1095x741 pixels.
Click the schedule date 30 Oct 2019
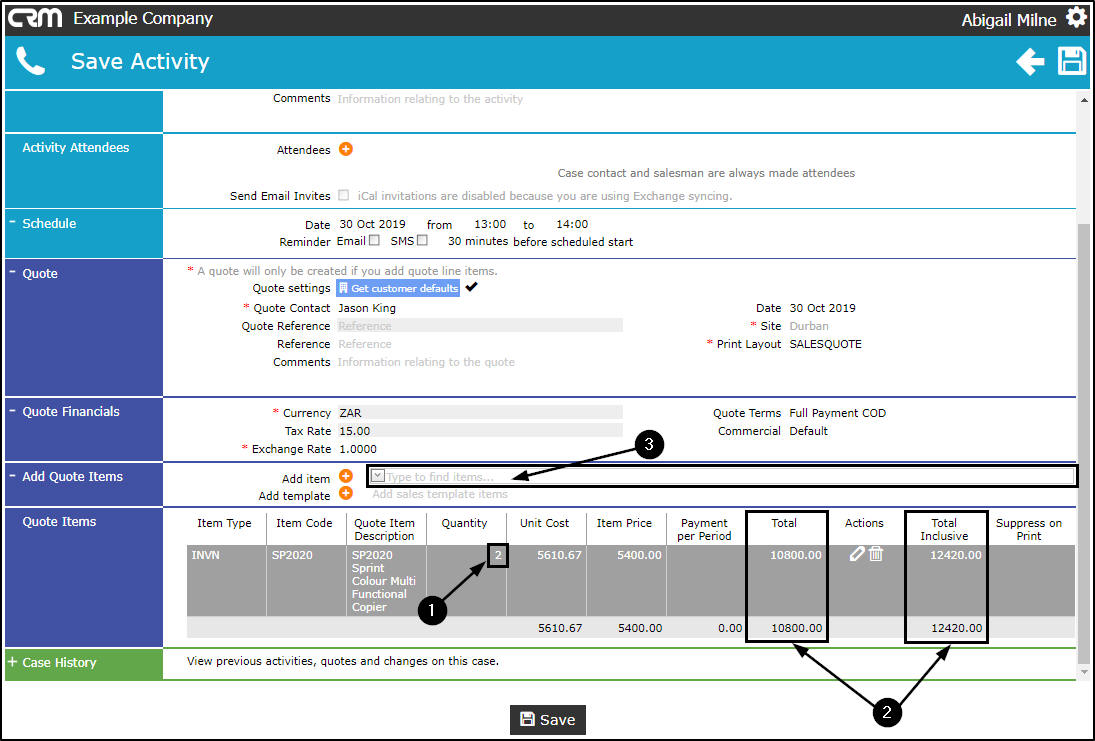pos(372,224)
